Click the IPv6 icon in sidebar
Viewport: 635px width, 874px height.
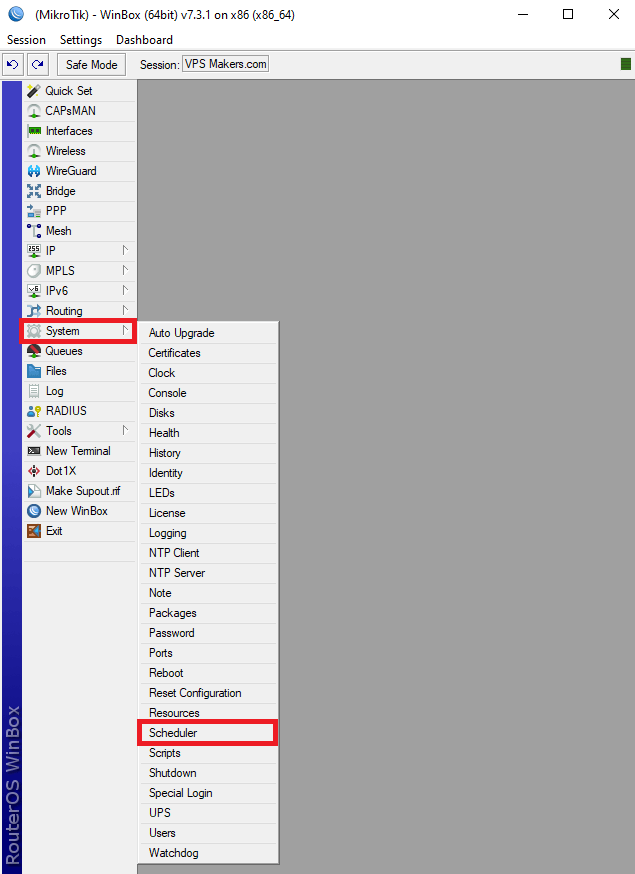34,291
